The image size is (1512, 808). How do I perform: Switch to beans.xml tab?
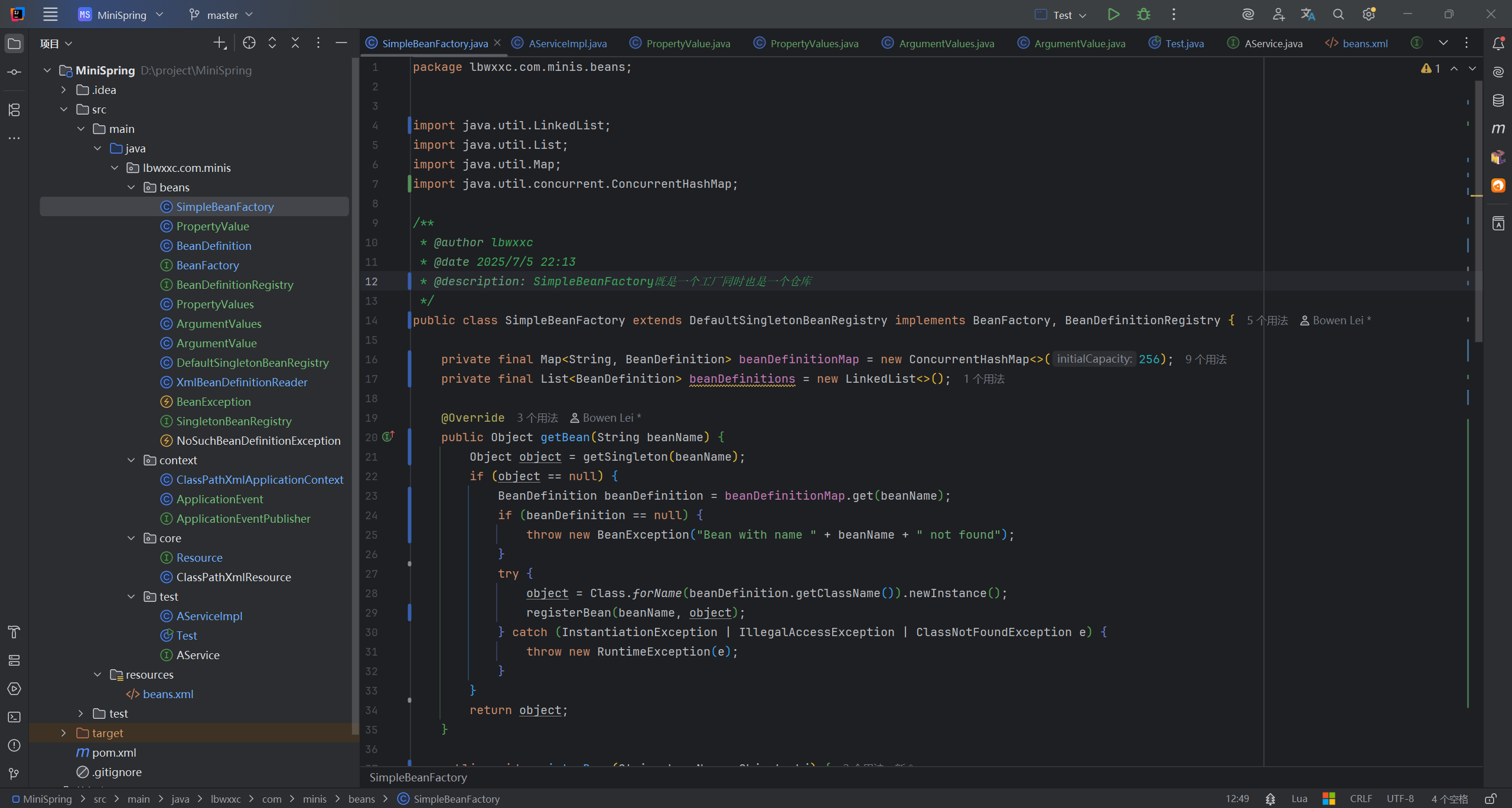[1356, 43]
